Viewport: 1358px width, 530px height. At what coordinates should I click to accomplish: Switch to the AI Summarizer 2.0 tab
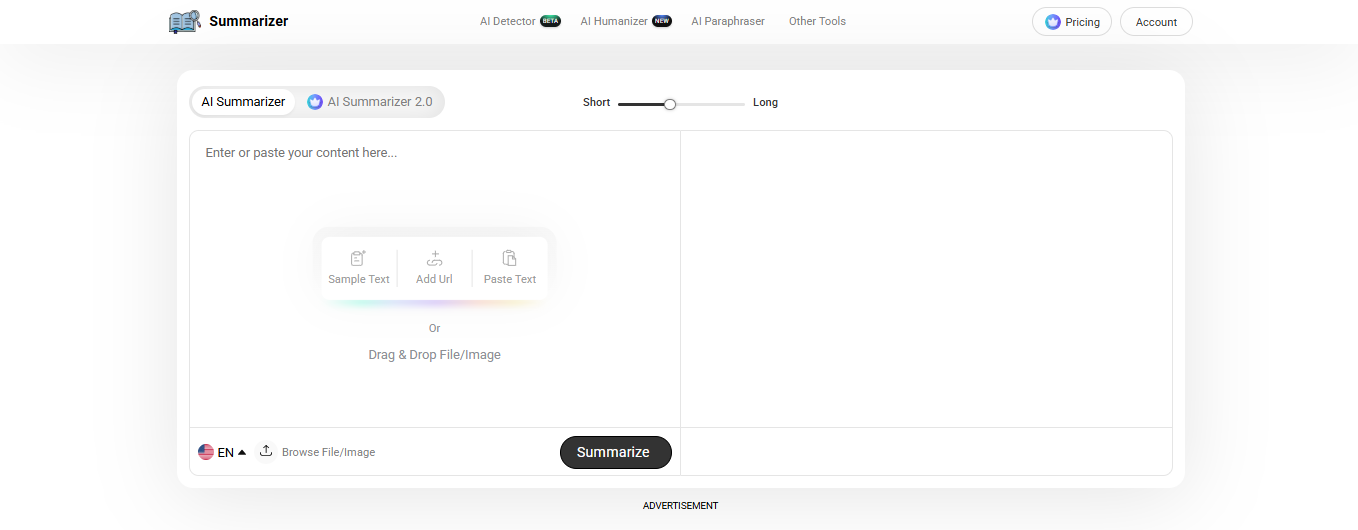coord(370,102)
